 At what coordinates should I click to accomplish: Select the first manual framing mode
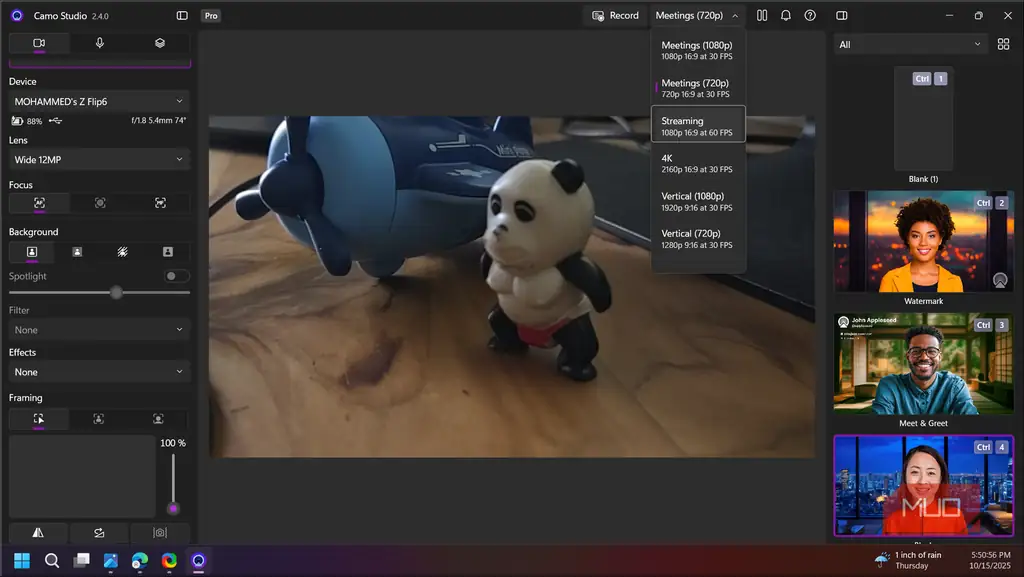(x=39, y=419)
